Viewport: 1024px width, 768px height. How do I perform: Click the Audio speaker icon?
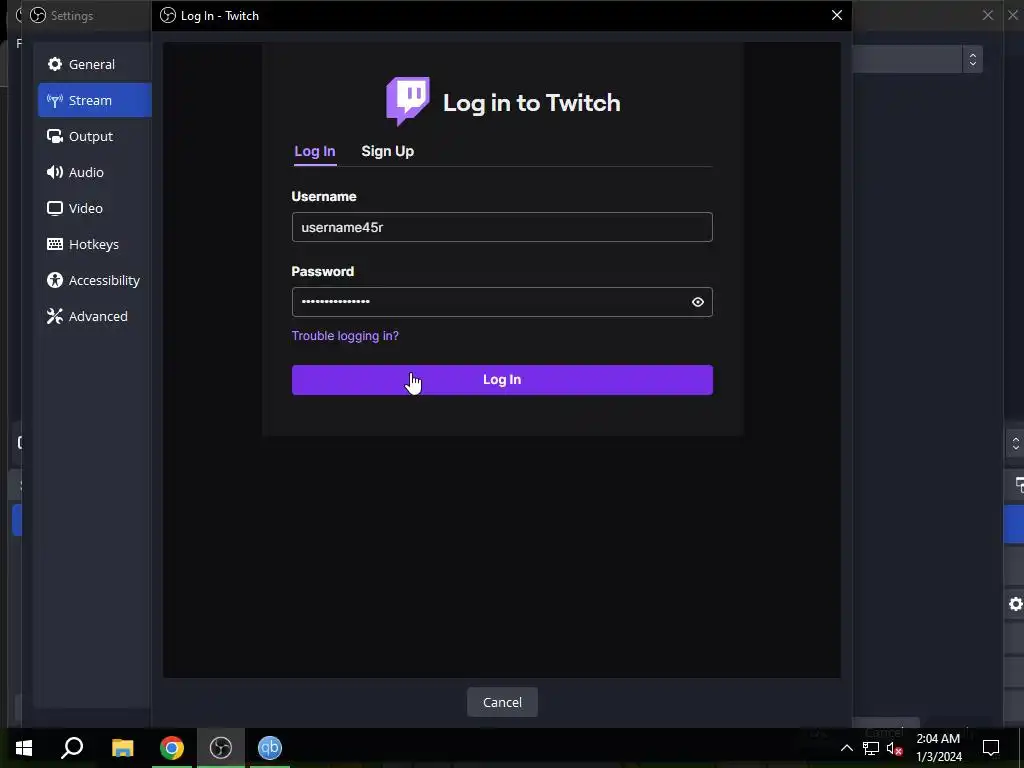click(x=55, y=172)
